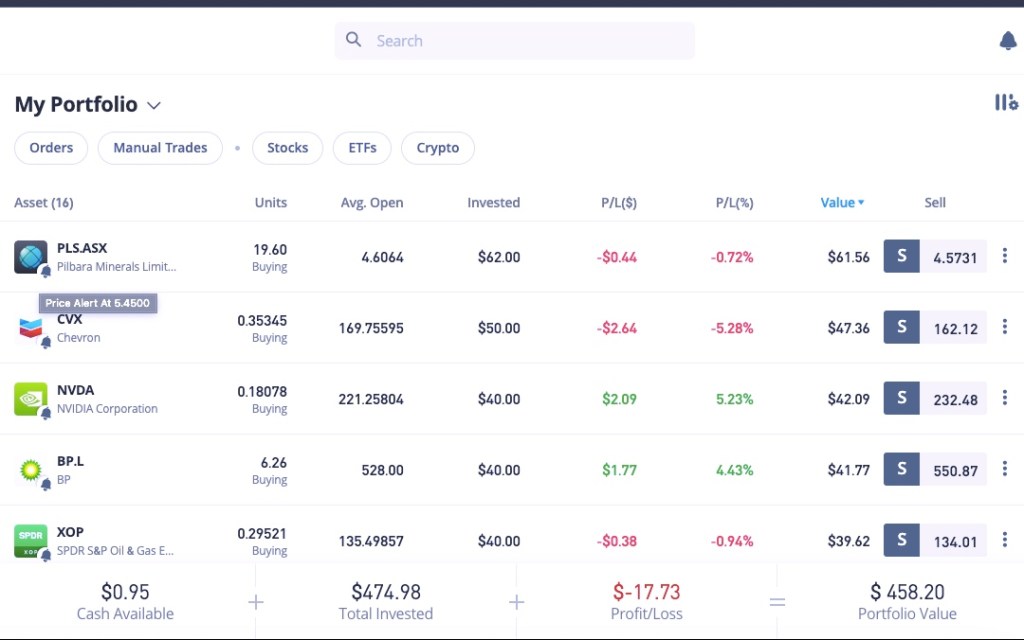
Task: Open column settings icon at top right
Action: point(1006,103)
